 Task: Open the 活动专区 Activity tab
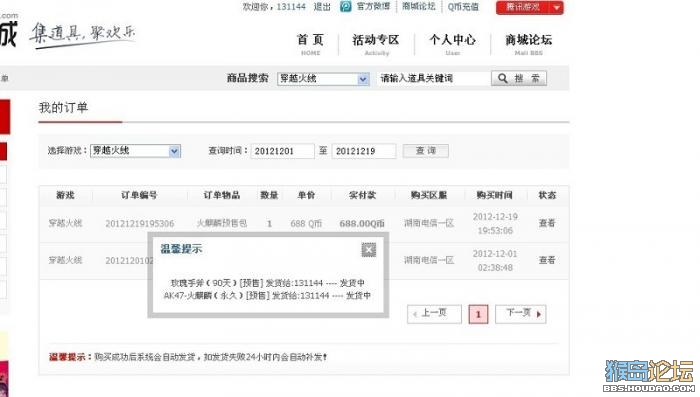(376, 44)
